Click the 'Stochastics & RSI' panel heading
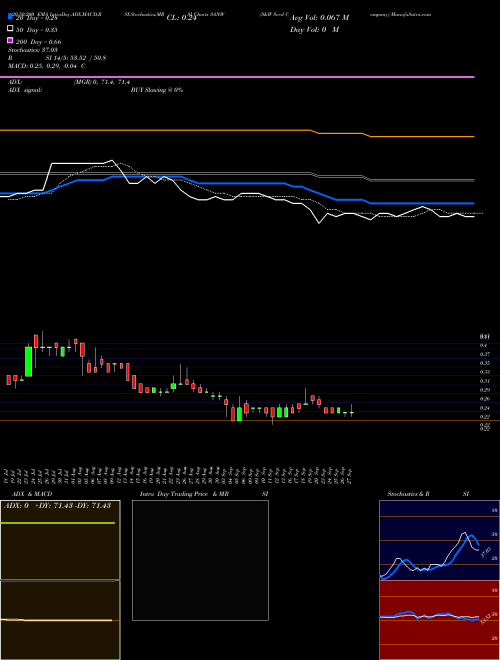The width and height of the screenshot is (500, 660). [428, 494]
